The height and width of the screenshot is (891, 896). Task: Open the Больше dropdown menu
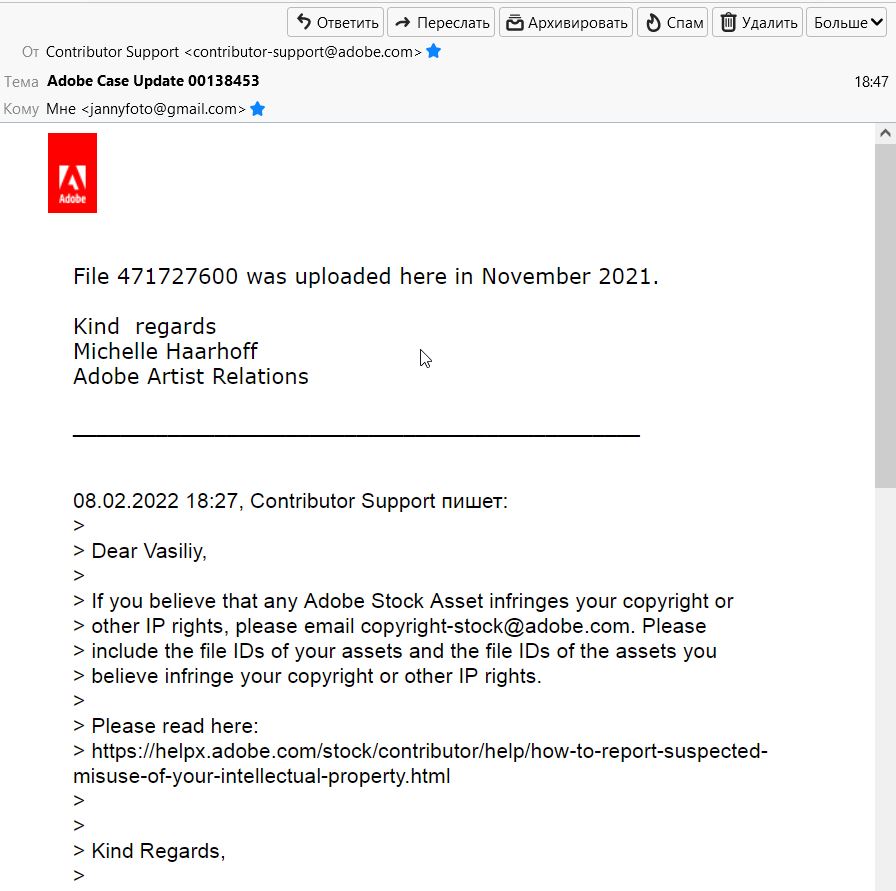(x=840, y=22)
